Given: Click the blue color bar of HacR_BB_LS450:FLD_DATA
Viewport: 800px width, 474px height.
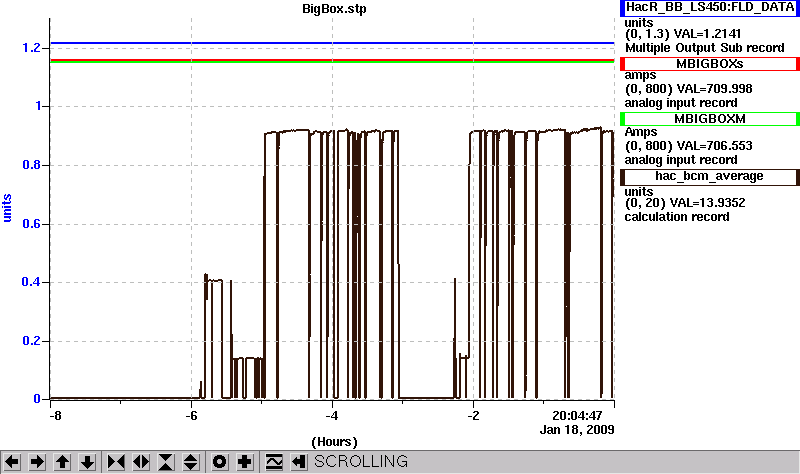Looking at the screenshot, I should 622,8.
